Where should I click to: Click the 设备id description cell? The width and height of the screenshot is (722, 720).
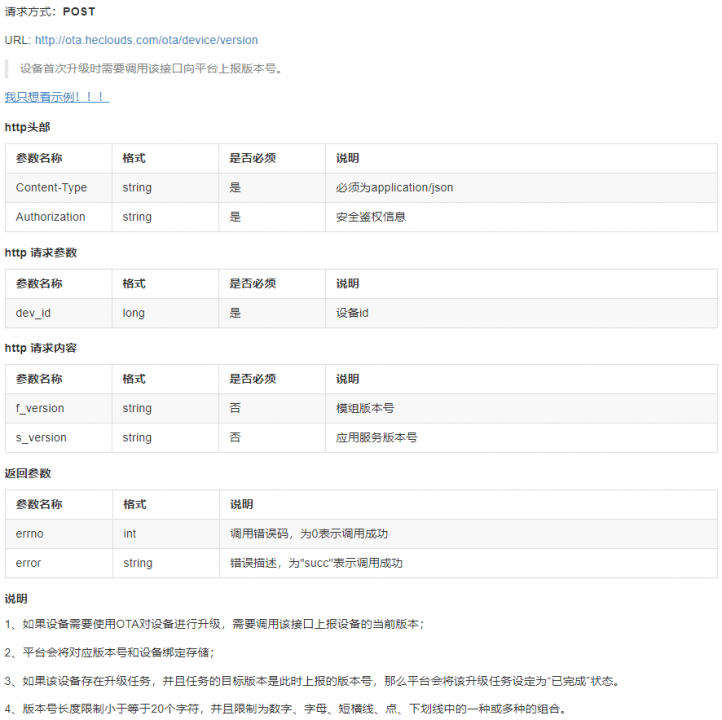click(521, 313)
